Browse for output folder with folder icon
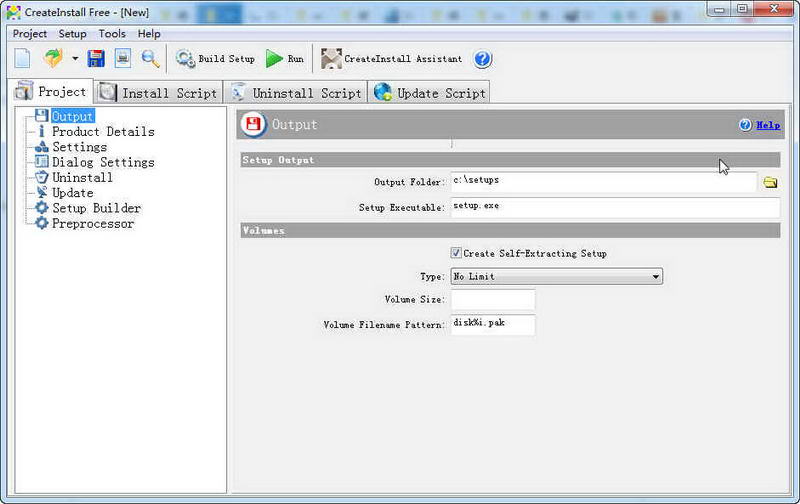 [770, 182]
